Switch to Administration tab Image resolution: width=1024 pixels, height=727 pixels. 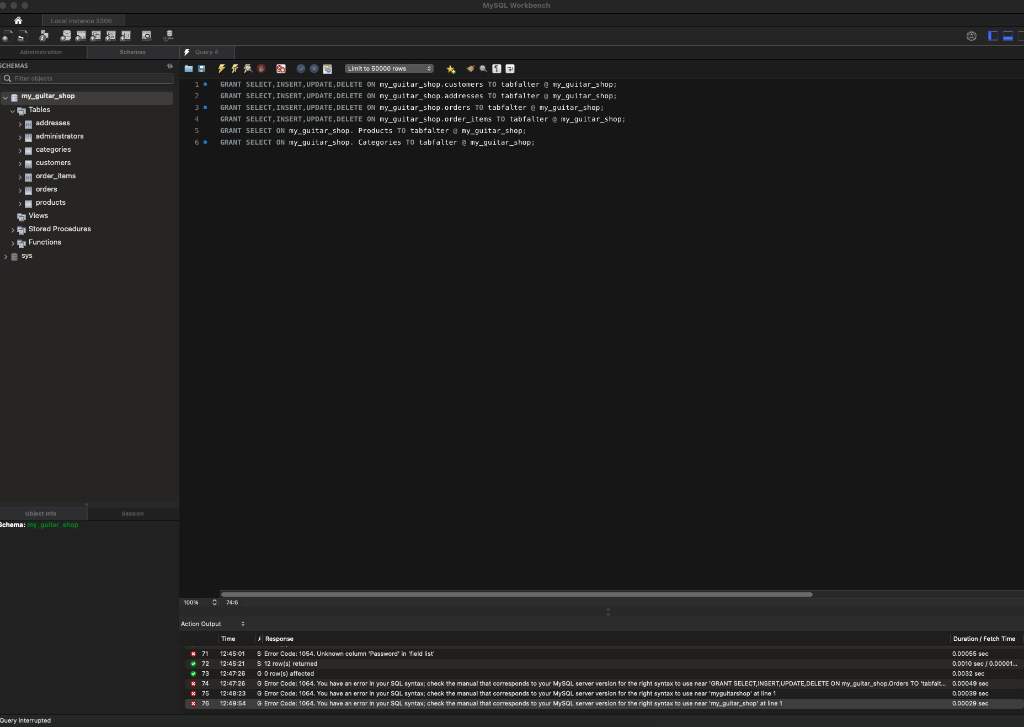point(41,52)
